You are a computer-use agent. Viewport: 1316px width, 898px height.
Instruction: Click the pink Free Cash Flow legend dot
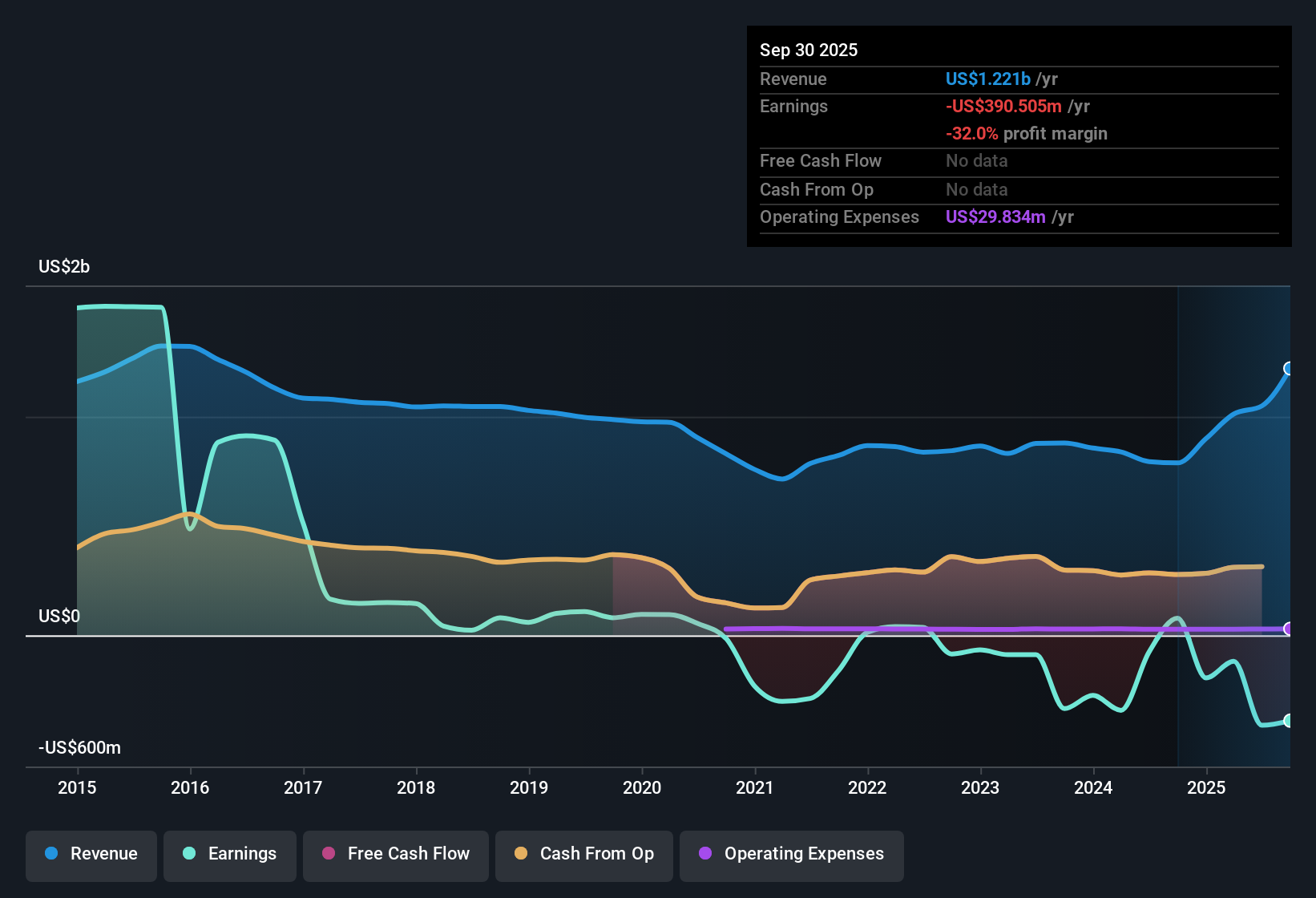pyautogui.click(x=328, y=854)
